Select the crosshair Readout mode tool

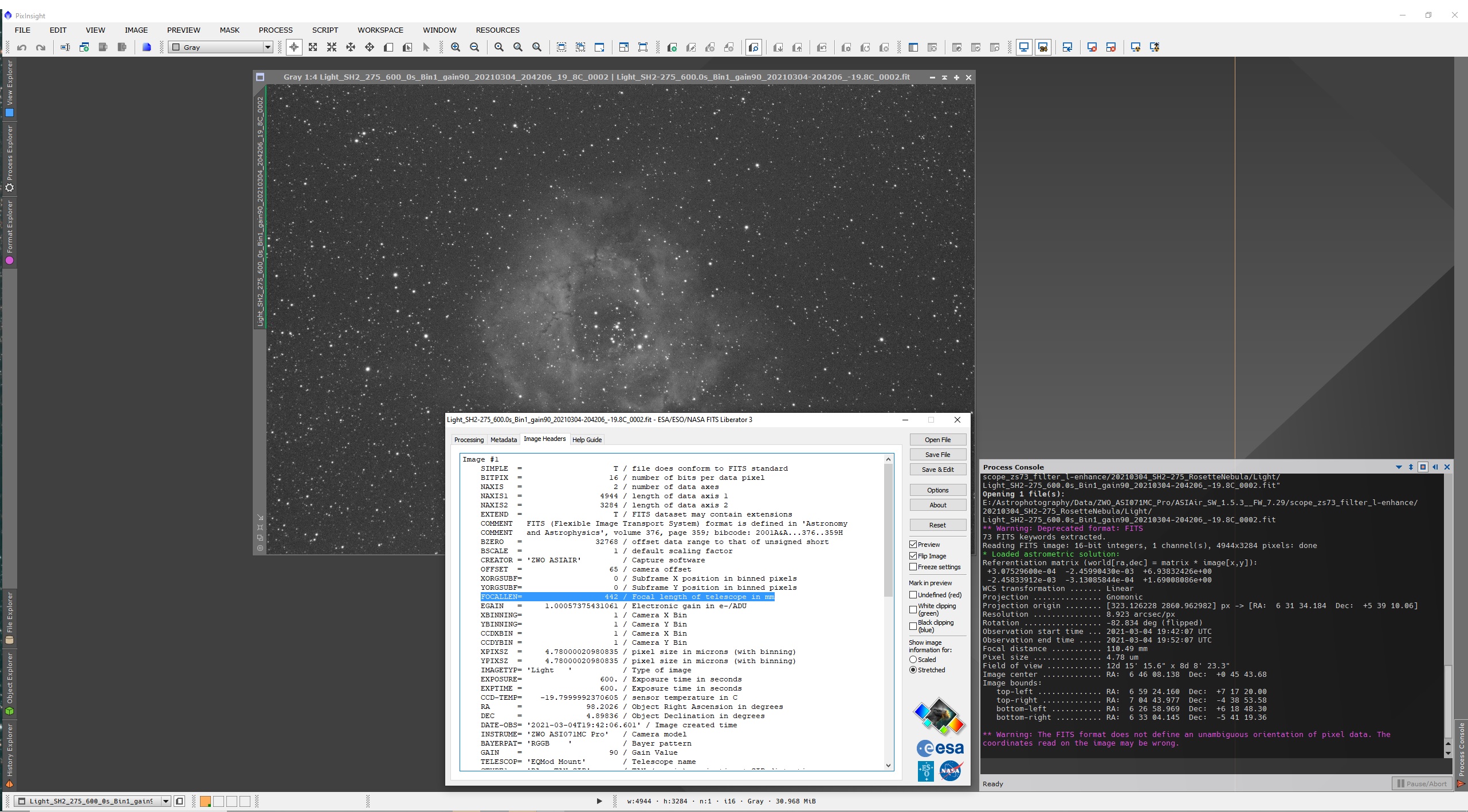click(x=294, y=48)
